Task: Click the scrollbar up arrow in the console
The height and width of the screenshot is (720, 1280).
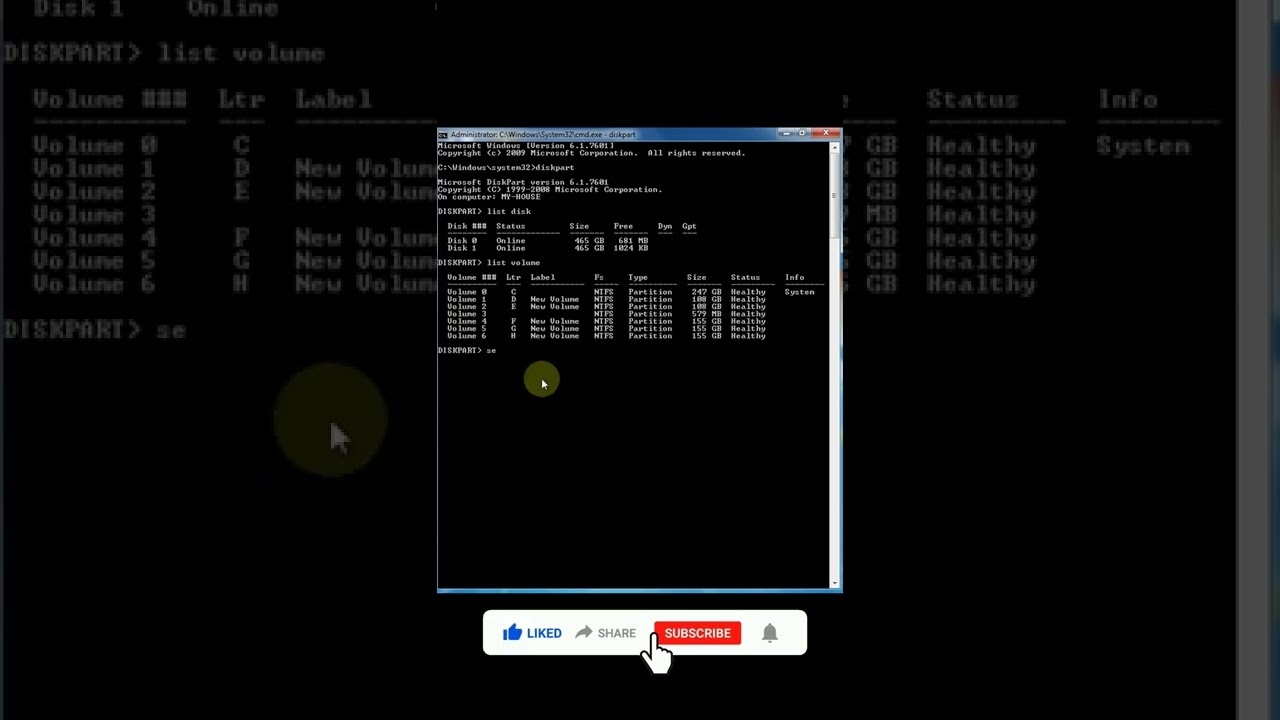Action: [x=835, y=148]
